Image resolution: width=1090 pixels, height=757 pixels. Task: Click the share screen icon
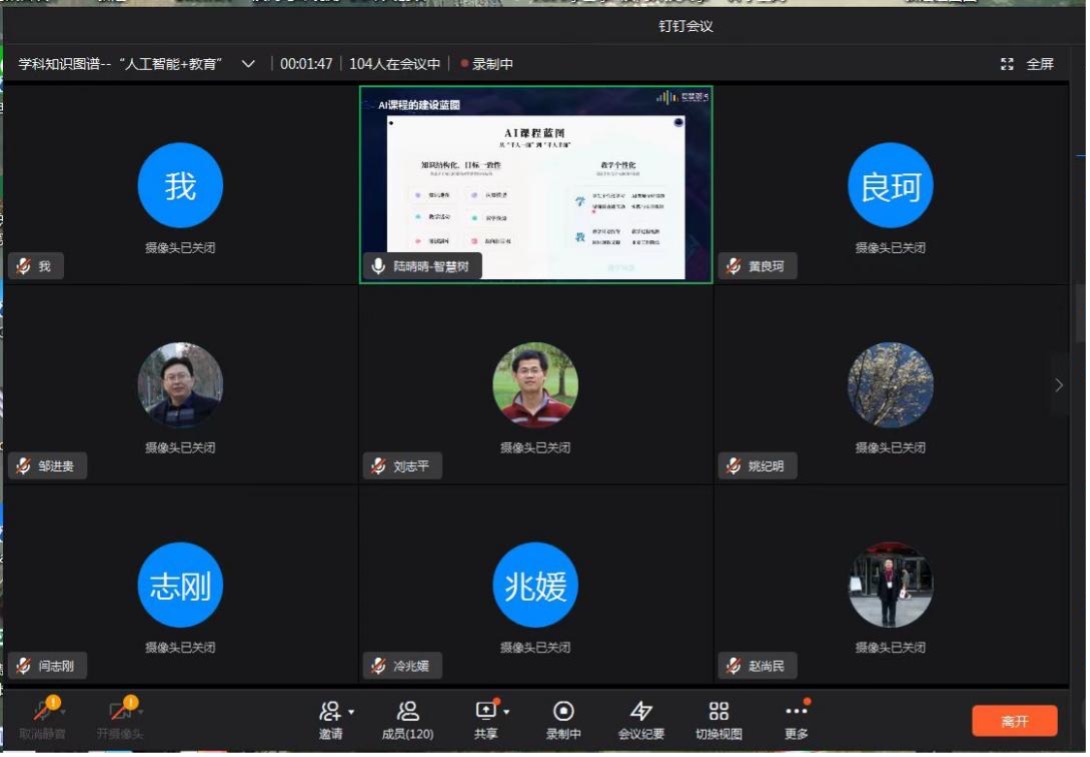click(486, 711)
